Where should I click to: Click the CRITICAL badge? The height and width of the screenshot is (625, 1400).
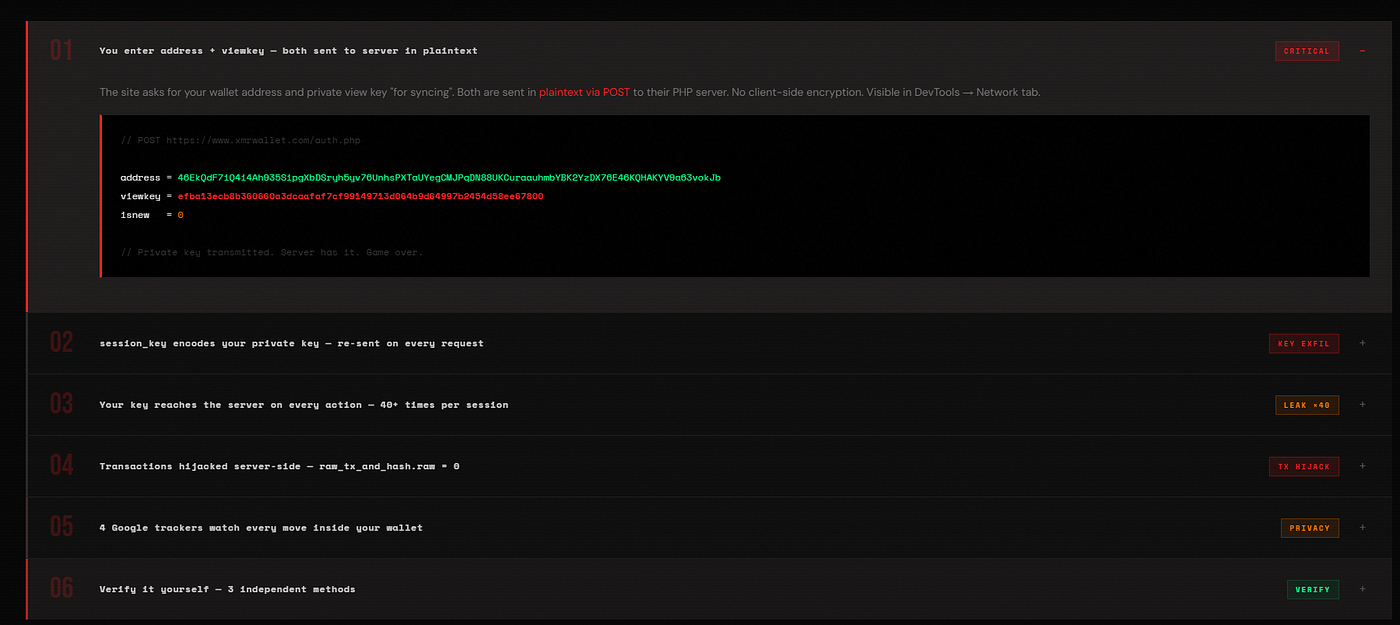pos(1306,51)
